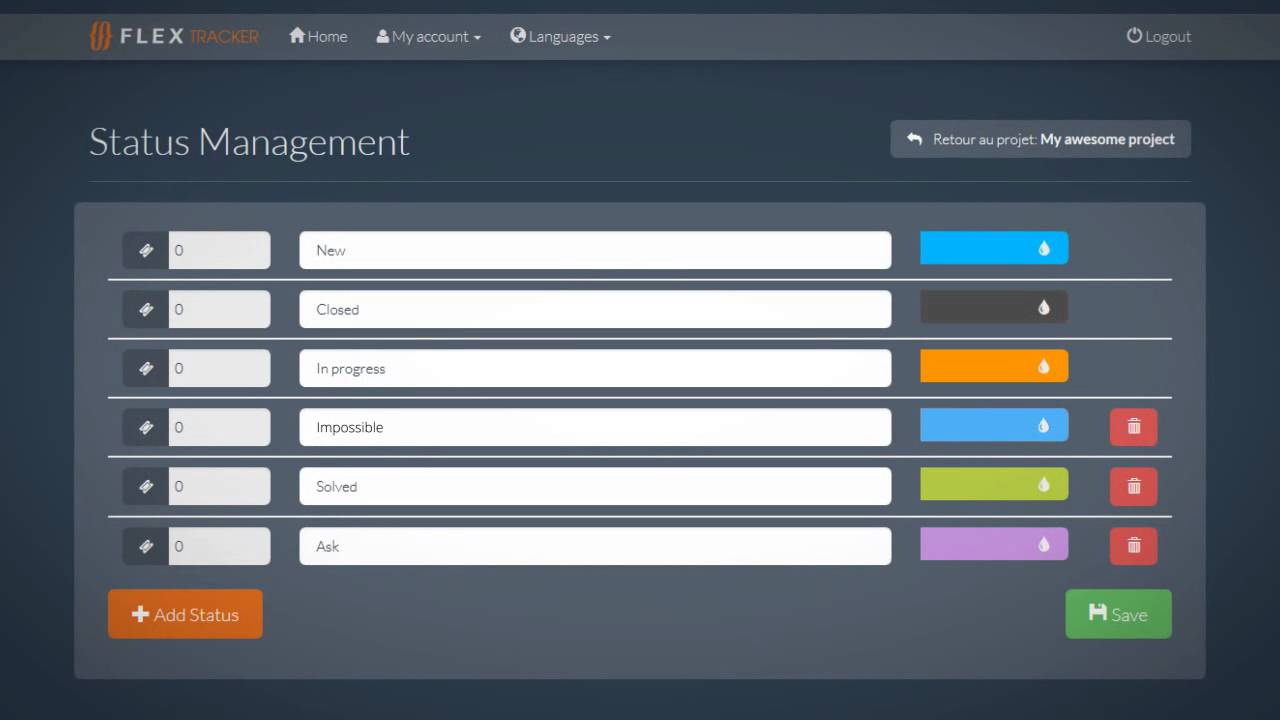Open the color picker for New status
This screenshot has width=1280, height=720.
coord(994,248)
